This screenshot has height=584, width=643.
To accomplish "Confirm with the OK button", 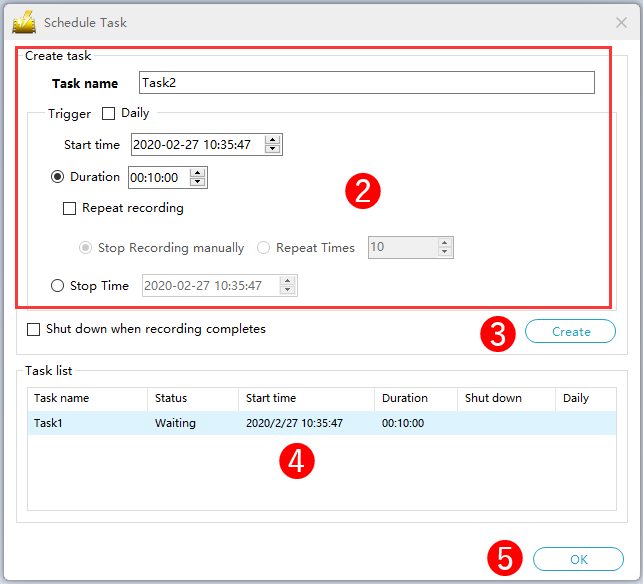I will click(x=578, y=559).
